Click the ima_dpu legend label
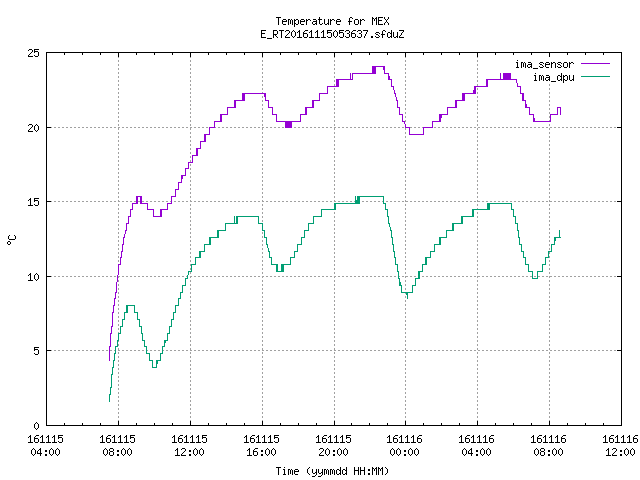640x480 pixels. click(553, 77)
